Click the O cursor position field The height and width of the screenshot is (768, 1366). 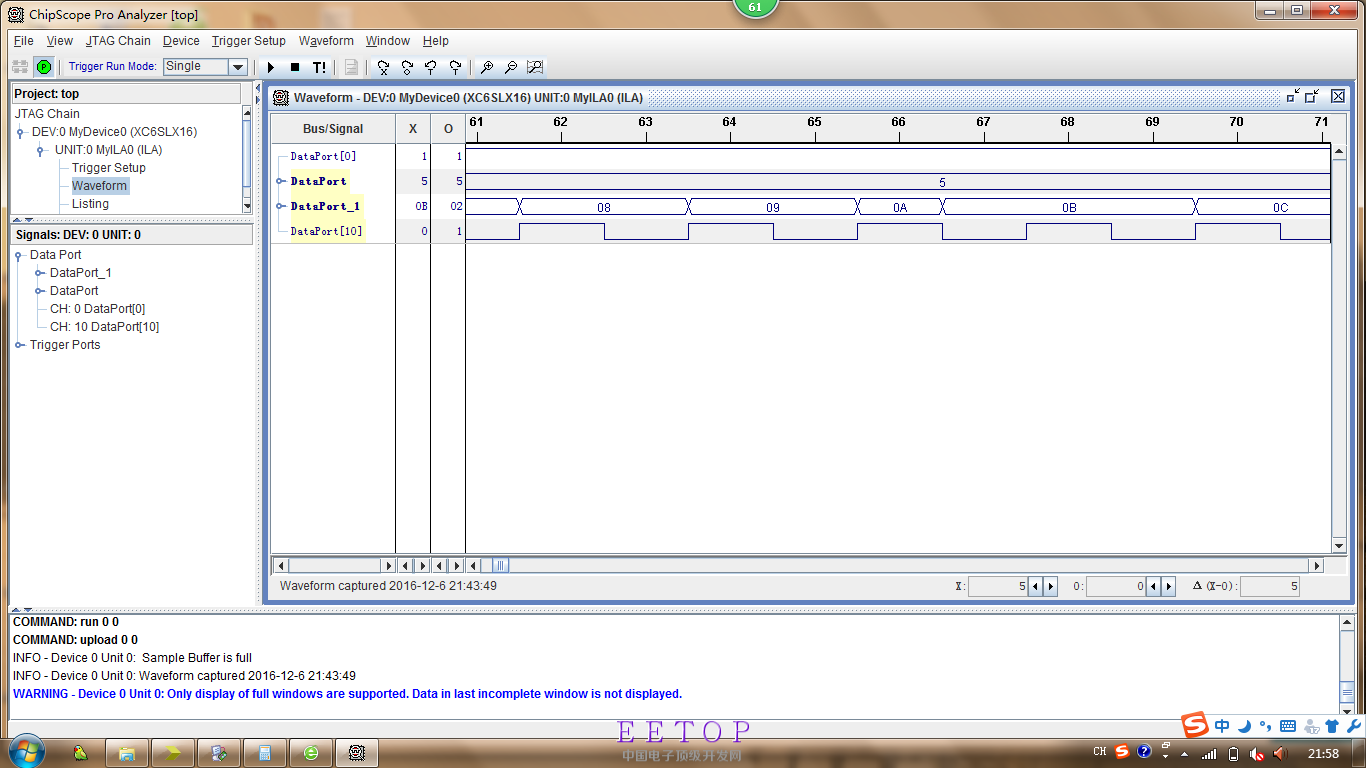point(1116,587)
